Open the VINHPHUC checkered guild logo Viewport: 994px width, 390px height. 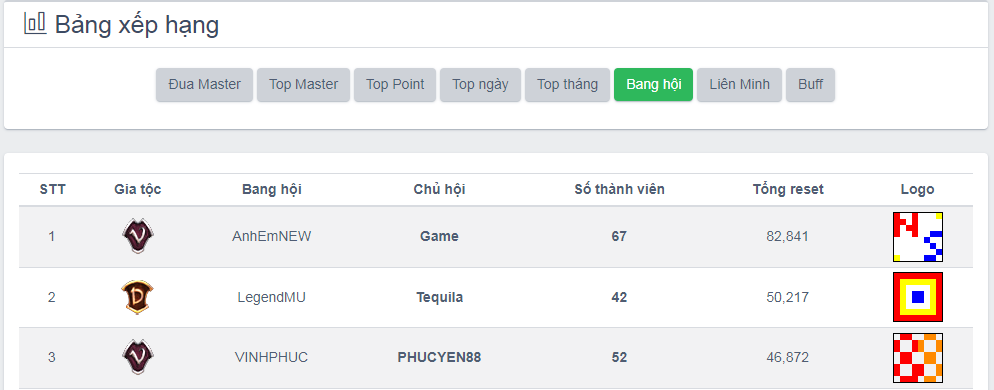(x=918, y=358)
